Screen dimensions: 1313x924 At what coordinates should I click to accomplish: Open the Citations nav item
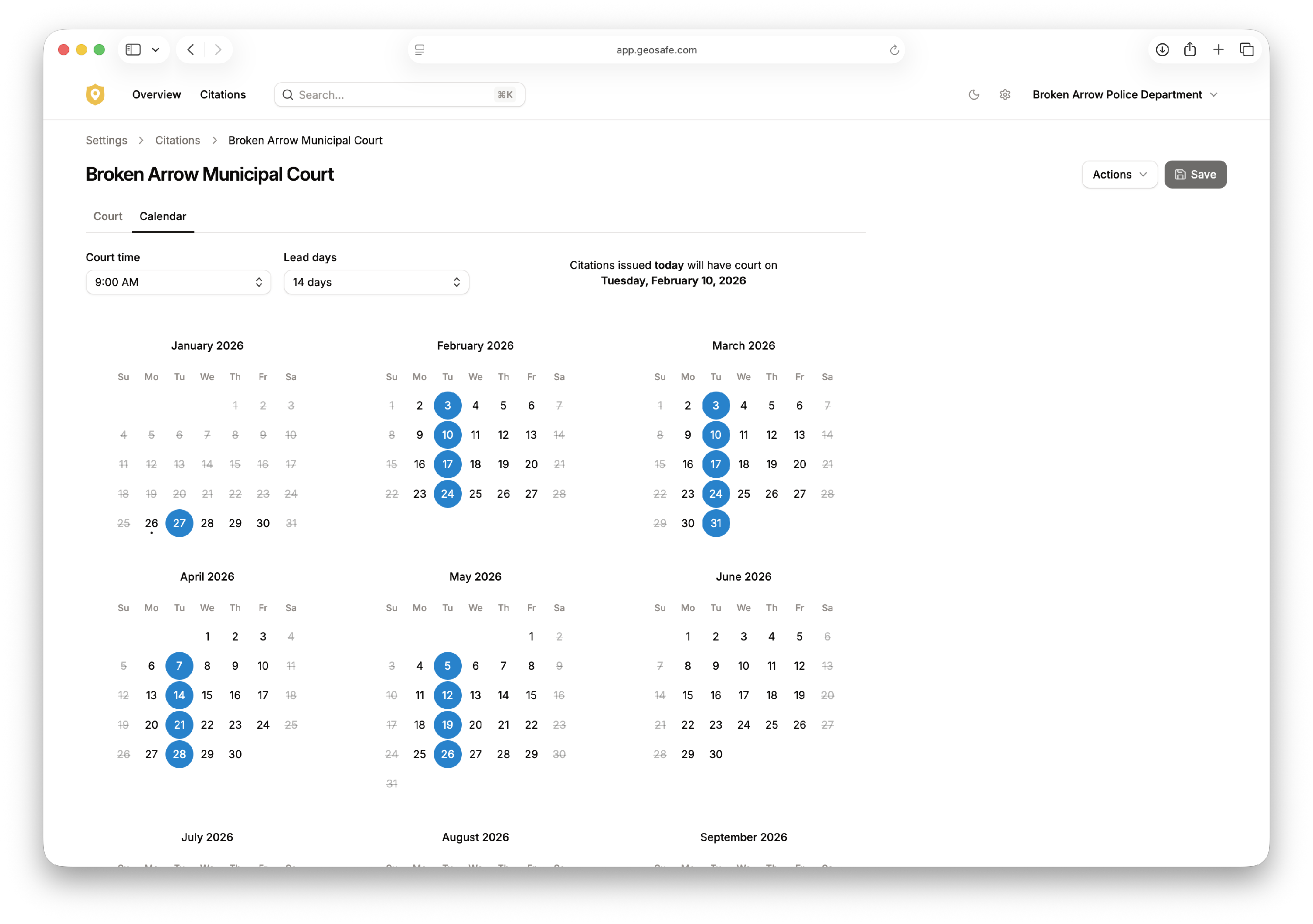[222, 94]
